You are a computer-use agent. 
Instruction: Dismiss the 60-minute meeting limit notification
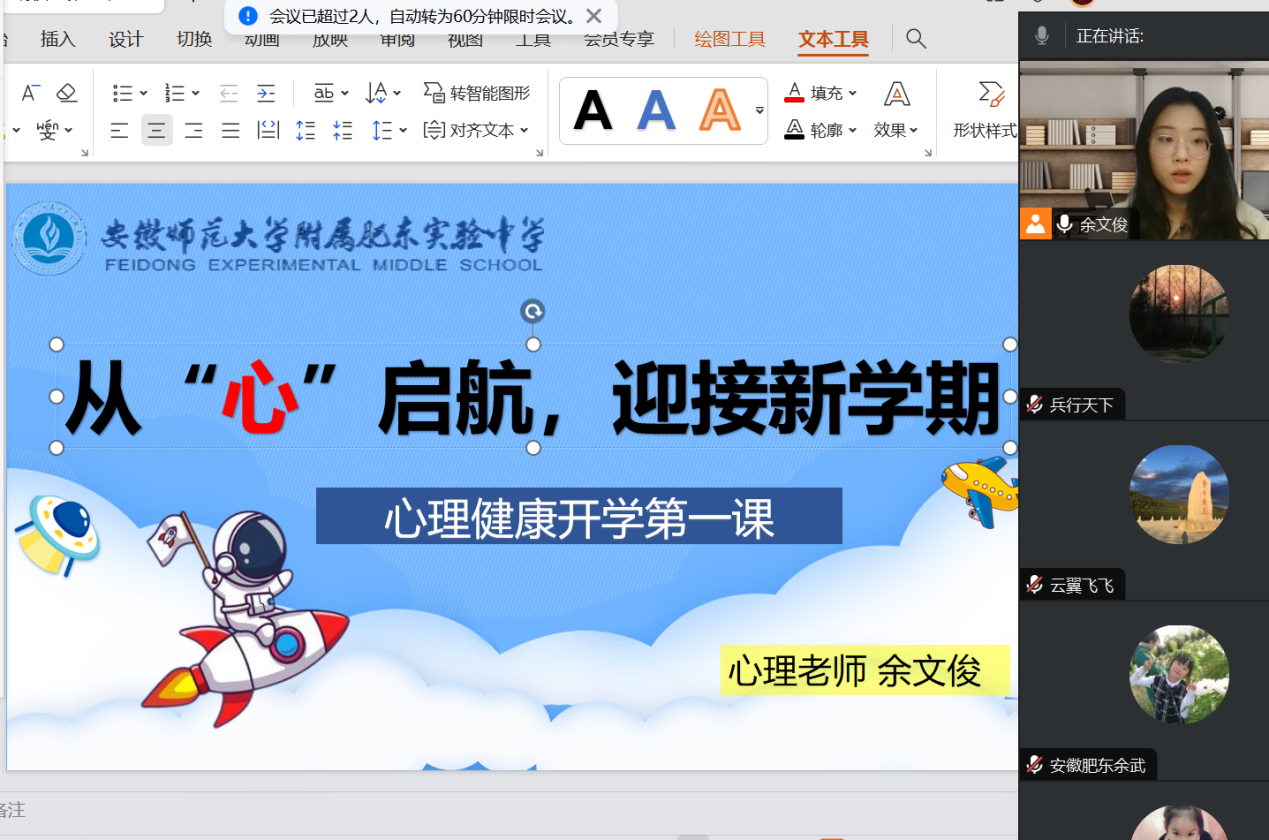point(594,16)
